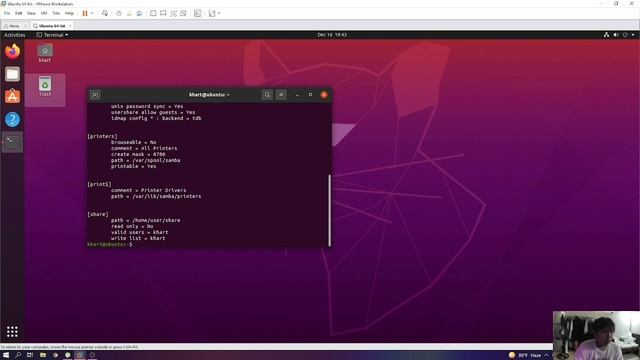Open Files manager in the dock

pos(12,74)
